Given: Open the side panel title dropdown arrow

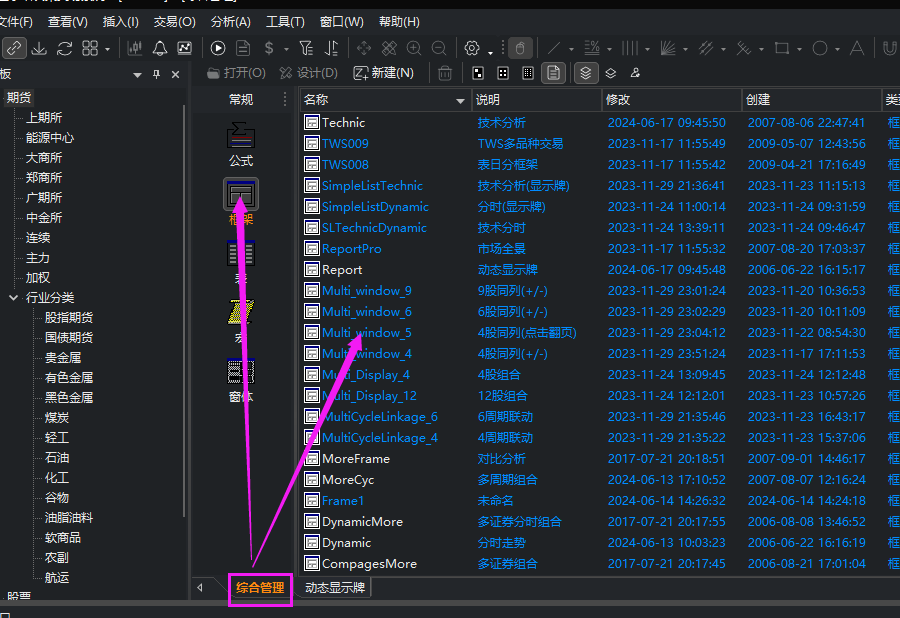Looking at the screenshot, I should pyautogui.click(x=137, y=75).
